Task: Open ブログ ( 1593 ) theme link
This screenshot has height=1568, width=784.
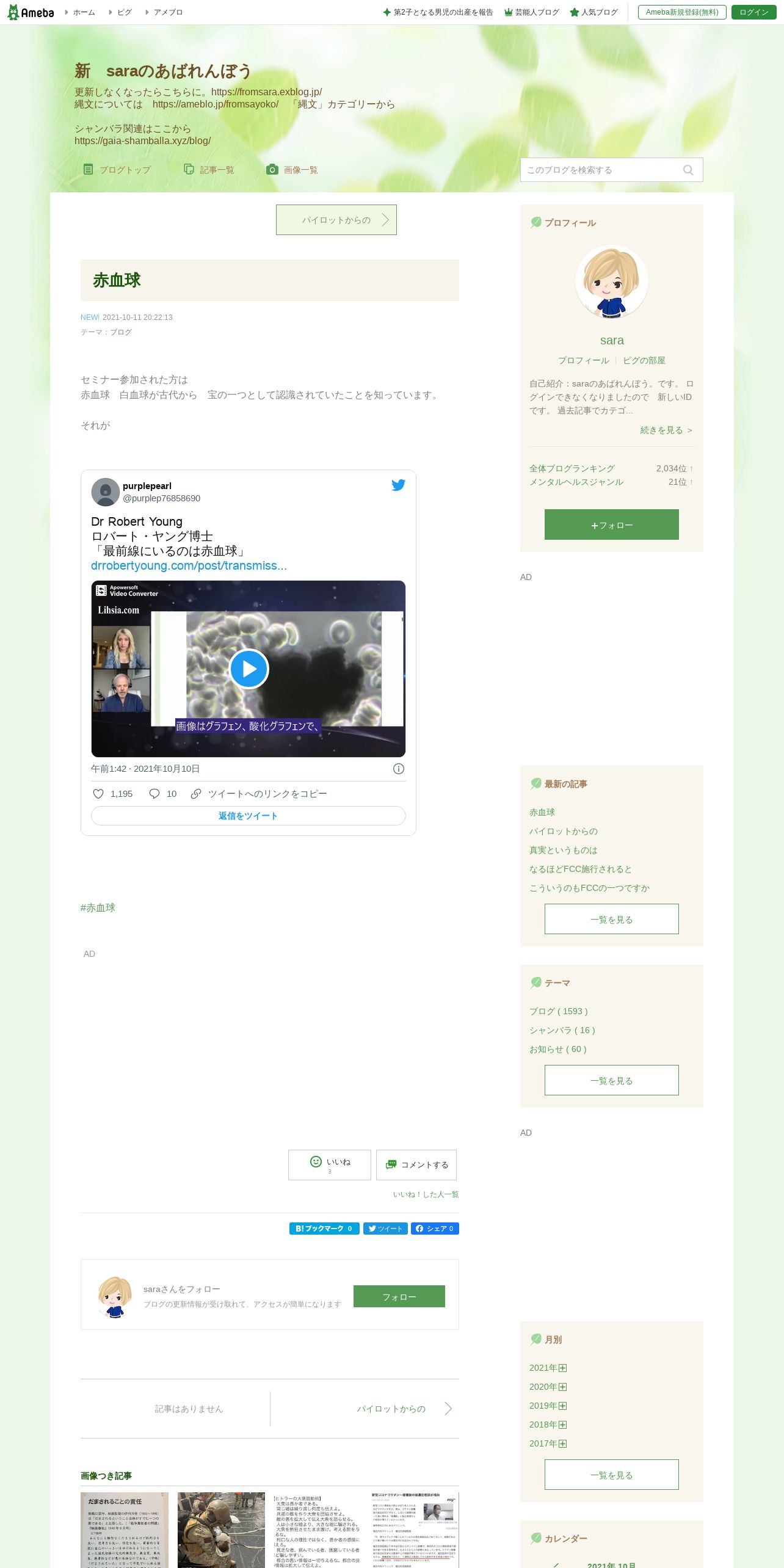Action: pyautogui.click(x=559, y=1011)
